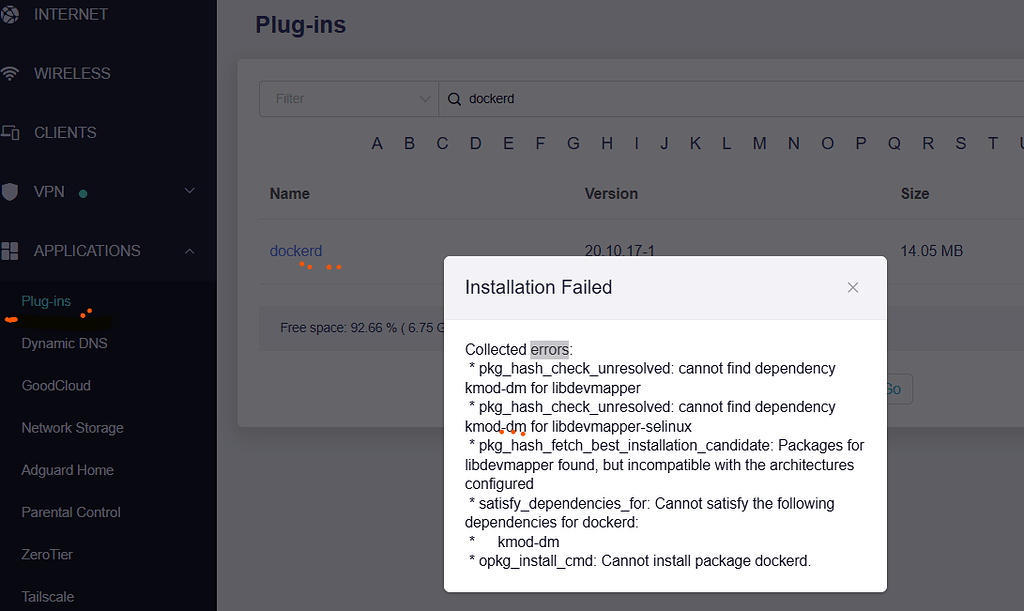Click the search magnifier icon

[454, 99]
